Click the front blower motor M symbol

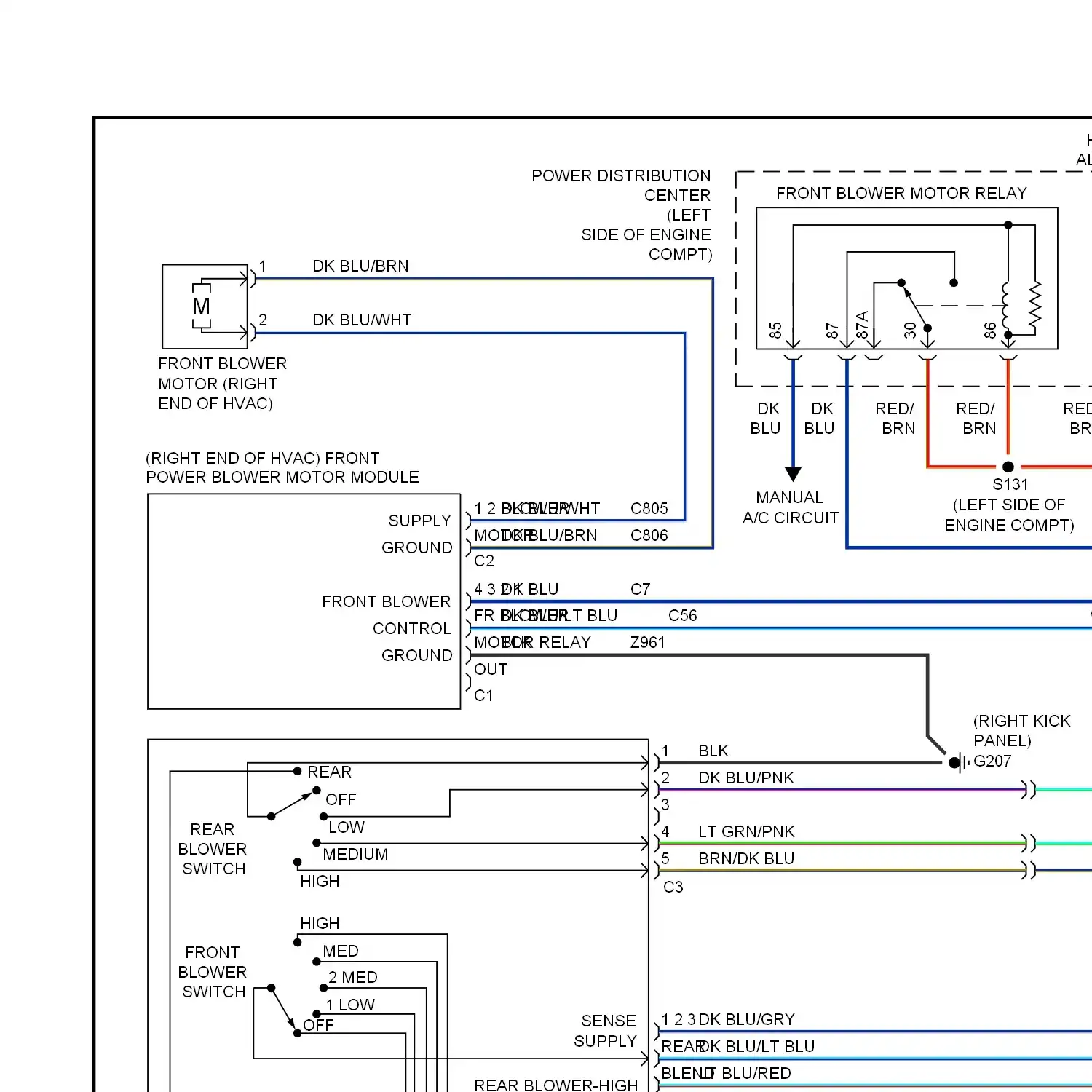pyautogui.click(x=202, y=306)
